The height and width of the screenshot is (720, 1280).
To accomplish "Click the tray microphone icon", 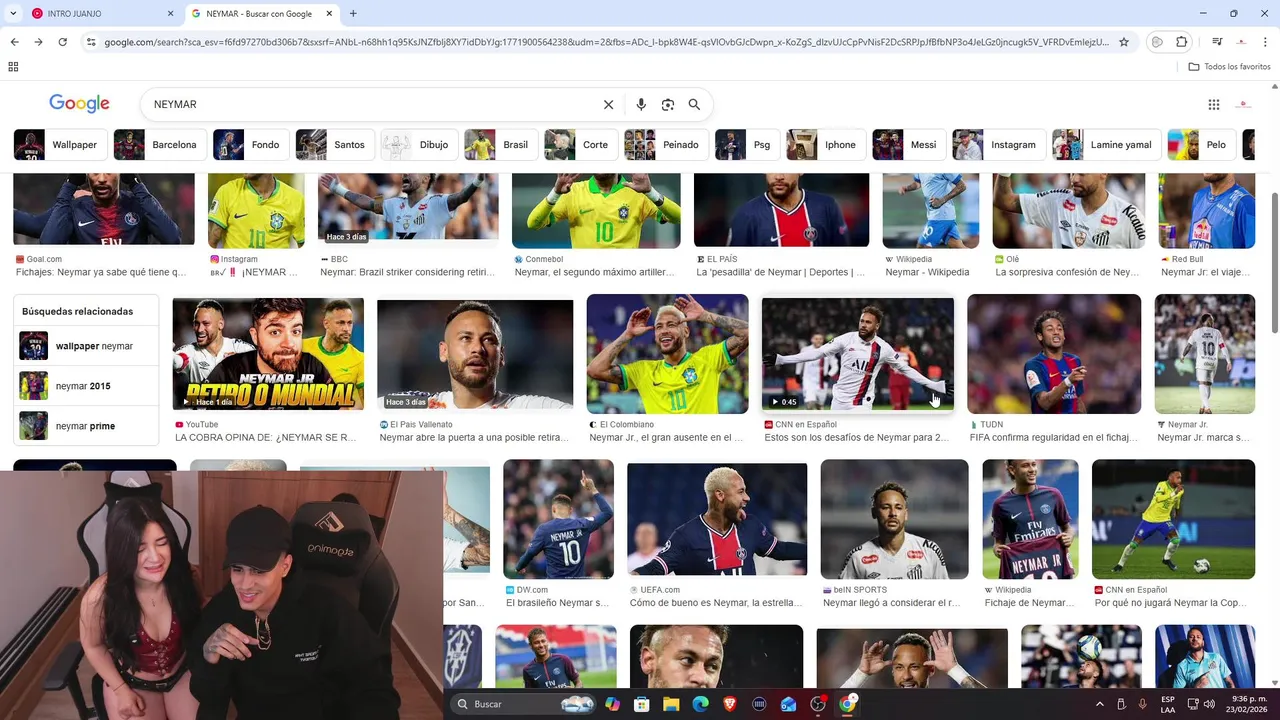I will point(1143,704).
